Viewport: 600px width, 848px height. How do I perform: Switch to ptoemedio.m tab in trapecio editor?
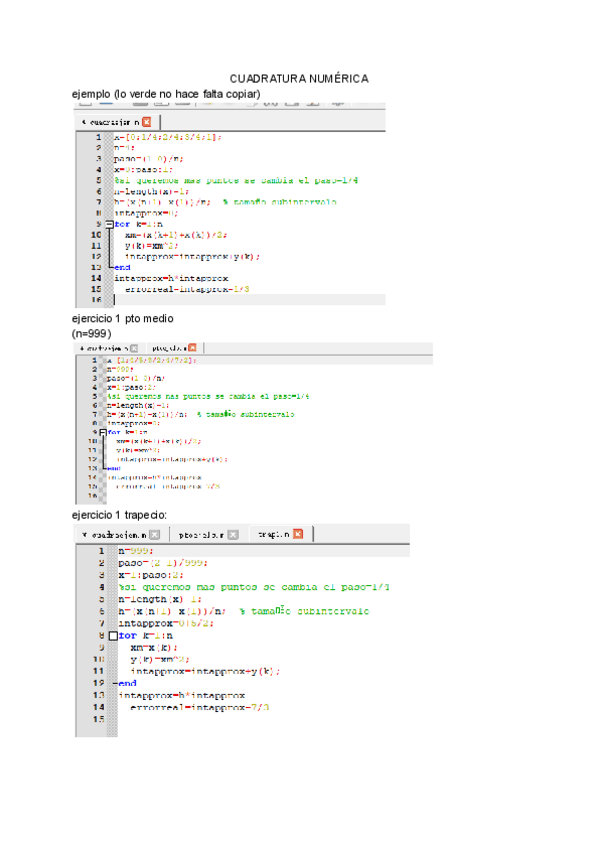pyautogui.click(x=199, y=534)
